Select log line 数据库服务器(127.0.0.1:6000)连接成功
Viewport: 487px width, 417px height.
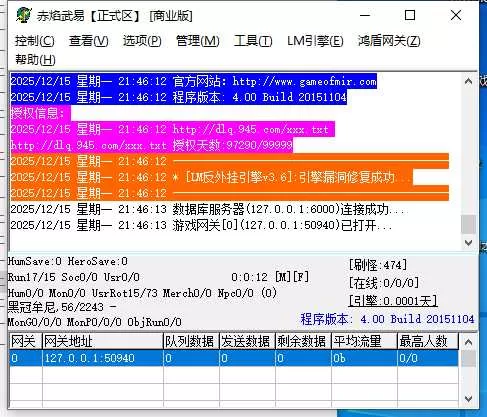point(209,209)
